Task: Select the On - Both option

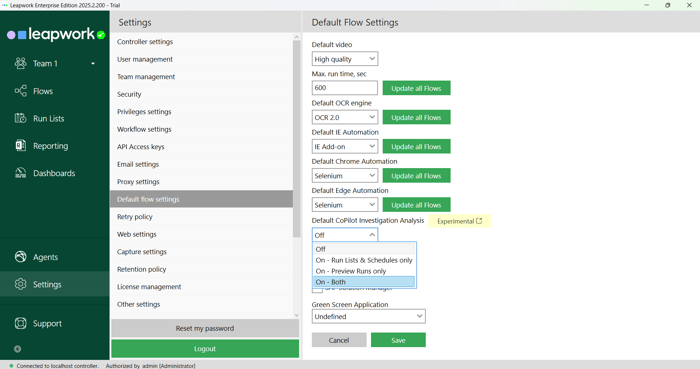Action: [x=364, y=282]
